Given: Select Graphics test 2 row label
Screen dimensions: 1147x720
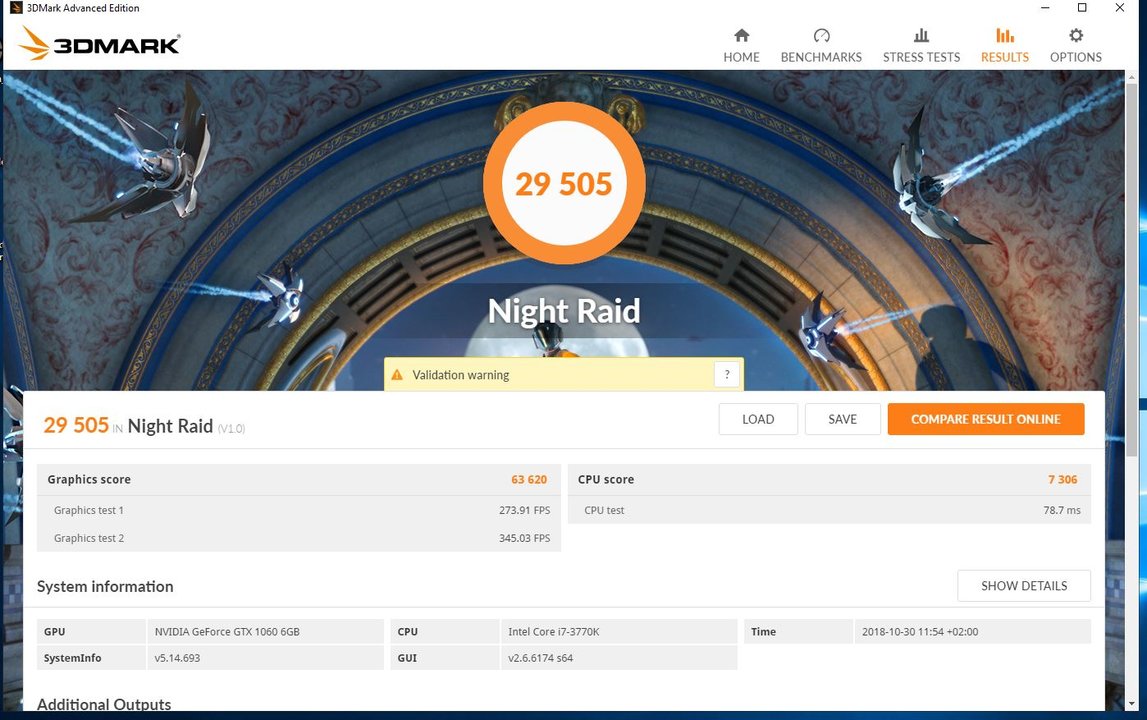Looking at the screenshot, I should (89, 539).
